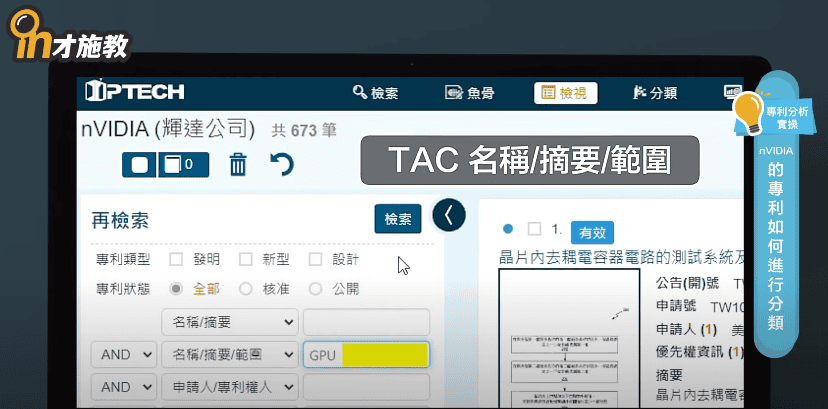Check the 設計 patent type box

click(x=315, y=259)
